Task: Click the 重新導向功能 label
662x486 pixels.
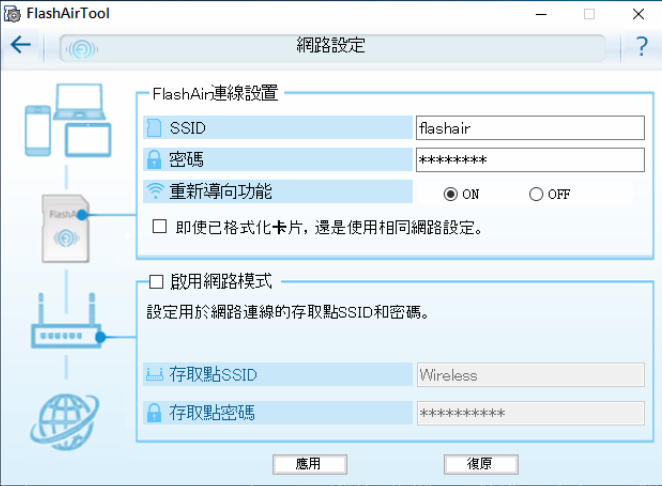Action: [x=221, y=191]
